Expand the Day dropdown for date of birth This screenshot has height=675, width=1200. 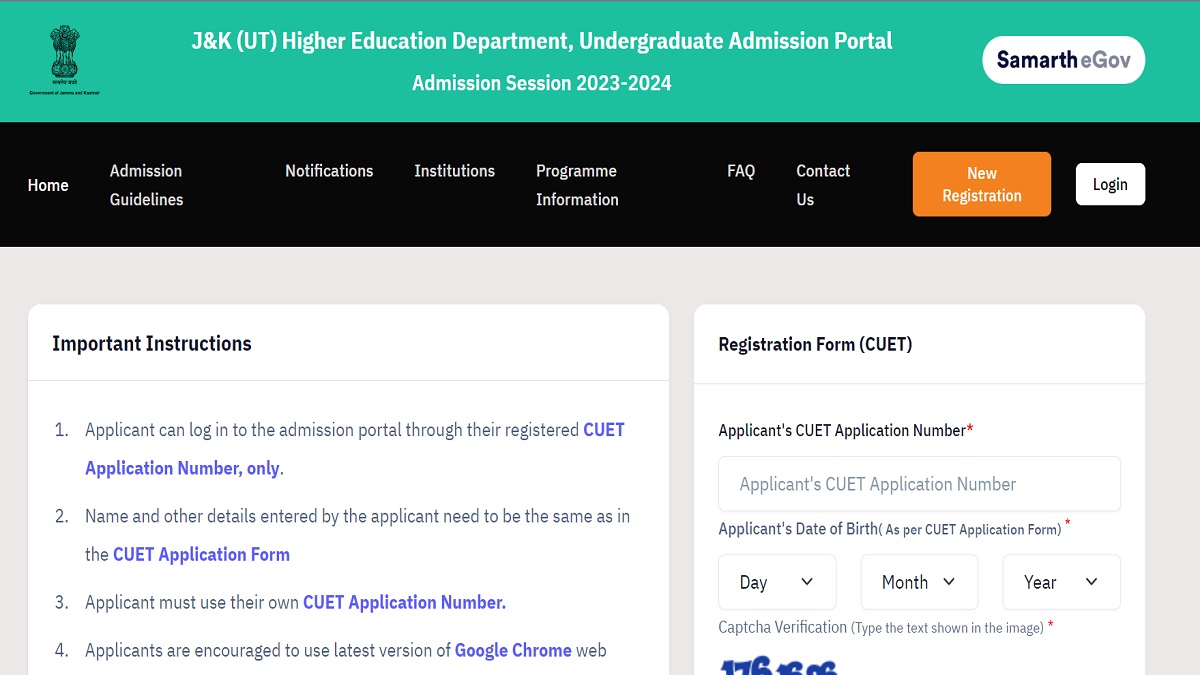(777, 582)
